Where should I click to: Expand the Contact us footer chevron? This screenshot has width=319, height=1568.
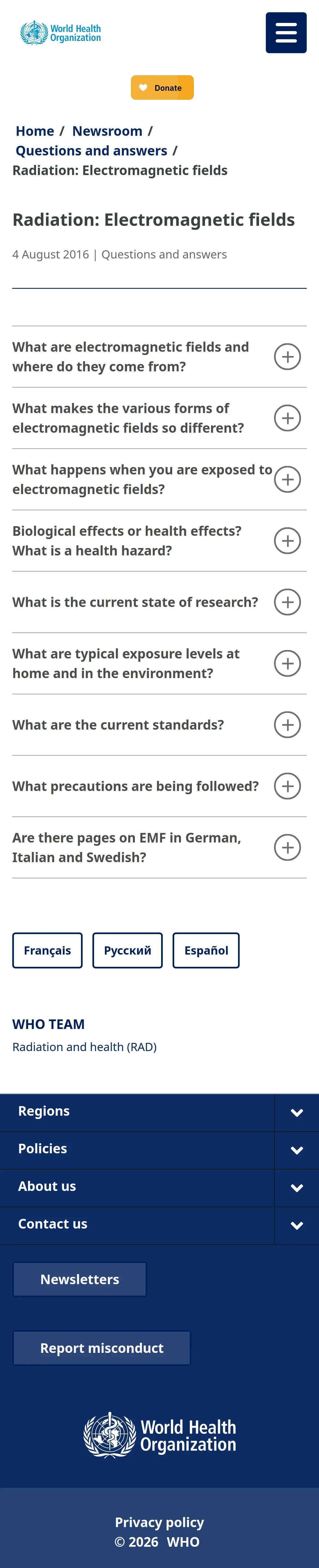point(296,1226)
